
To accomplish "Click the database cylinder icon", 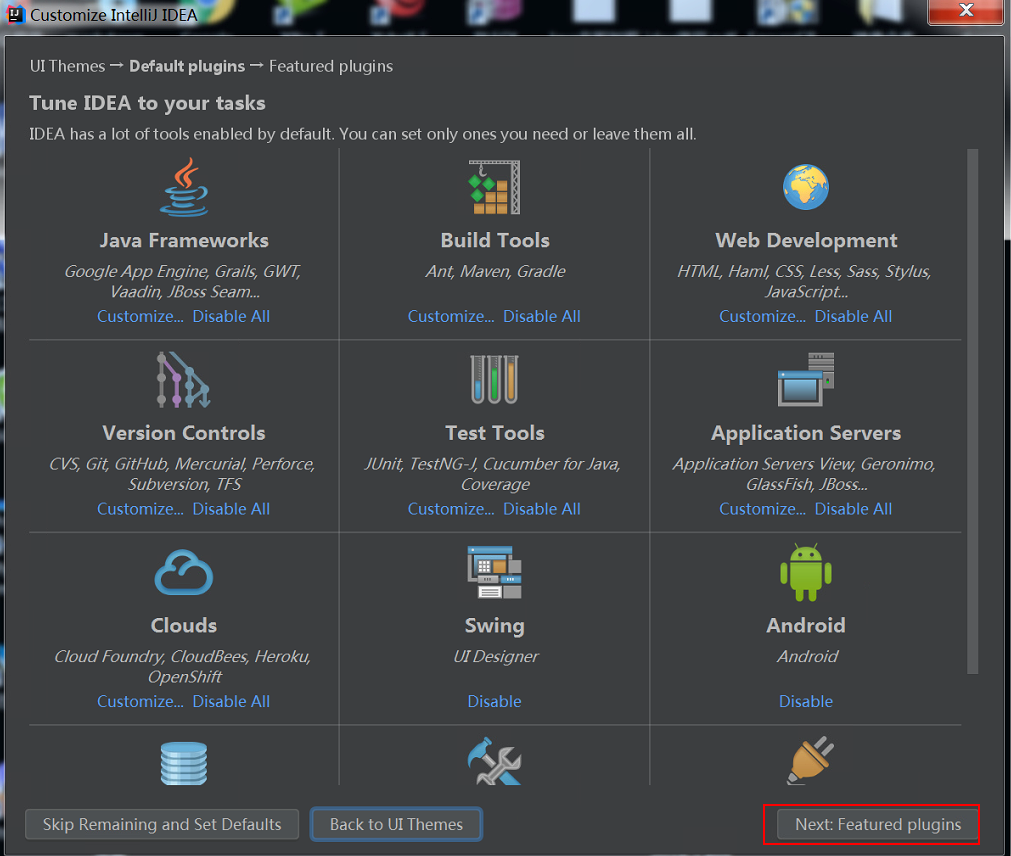I will coord(184,763).
